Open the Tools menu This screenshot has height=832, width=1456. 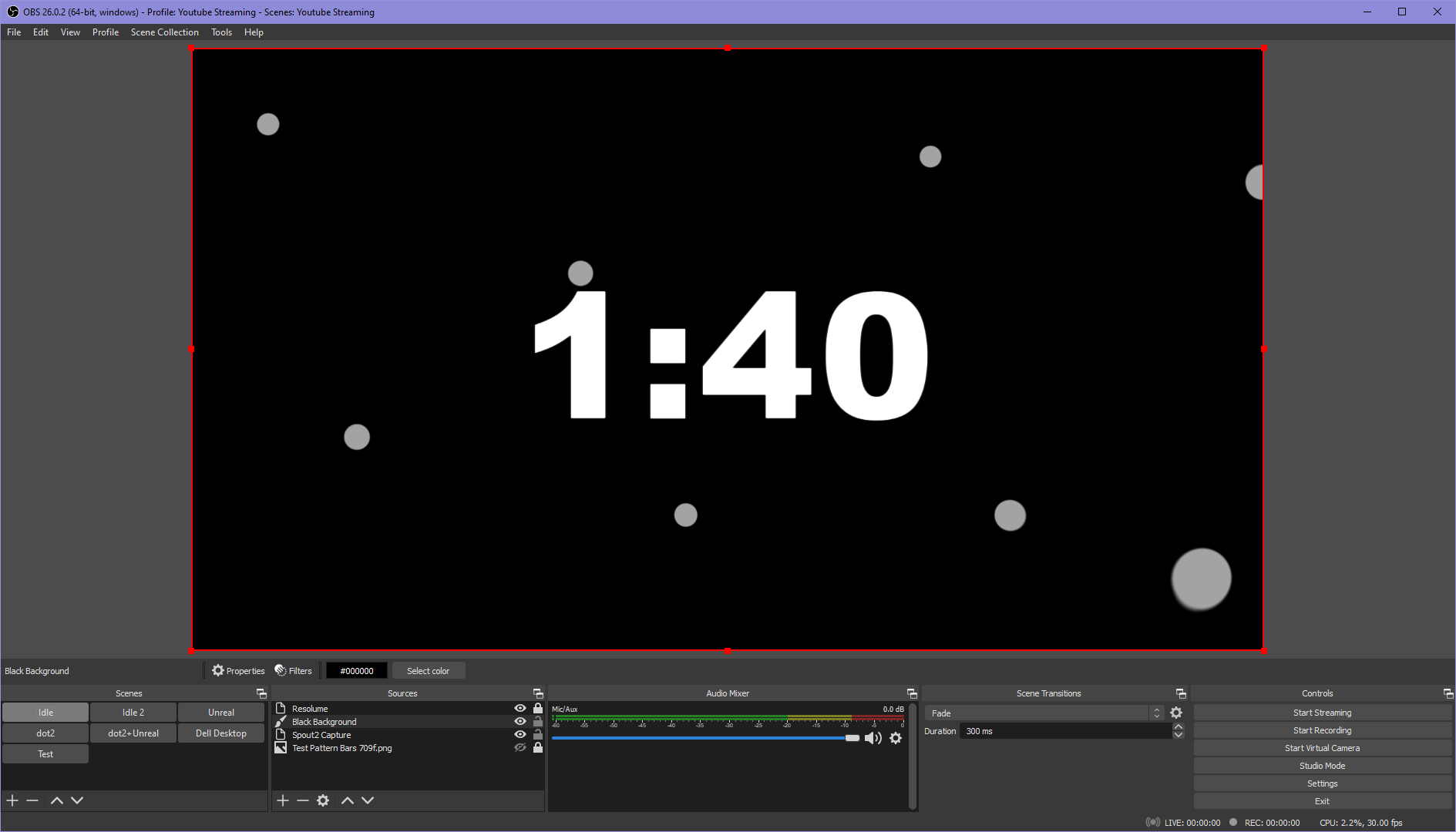(221, 32)
